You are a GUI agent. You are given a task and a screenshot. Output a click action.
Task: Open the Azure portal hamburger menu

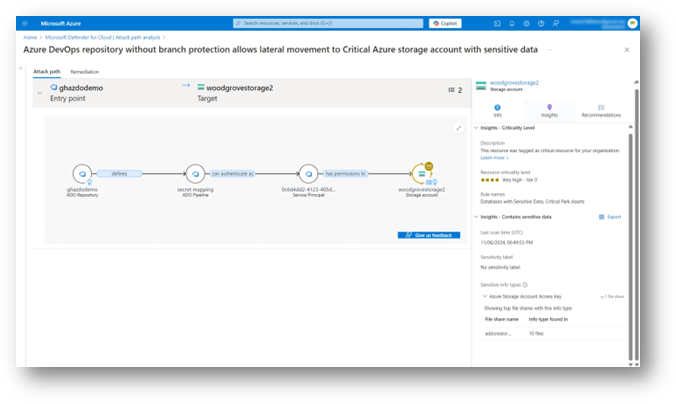click(x=25, y=23)
